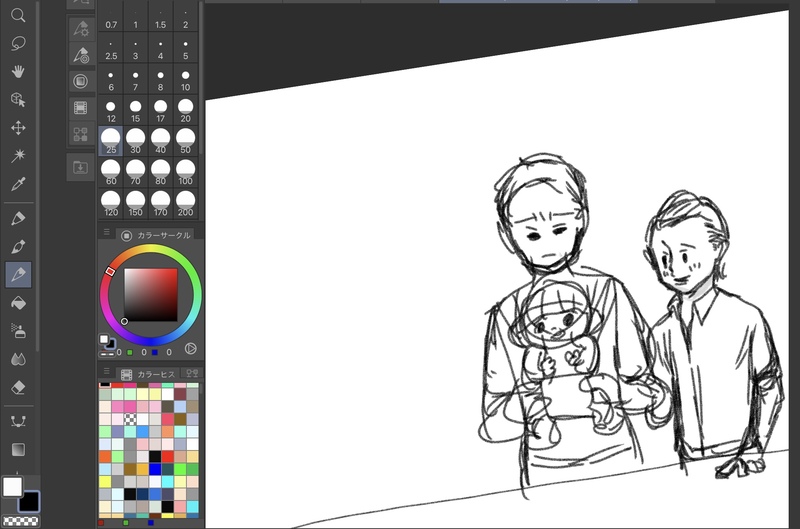800x529 pixels.
Task: Select the Eyedropper tool
Action: pos(18,184)
